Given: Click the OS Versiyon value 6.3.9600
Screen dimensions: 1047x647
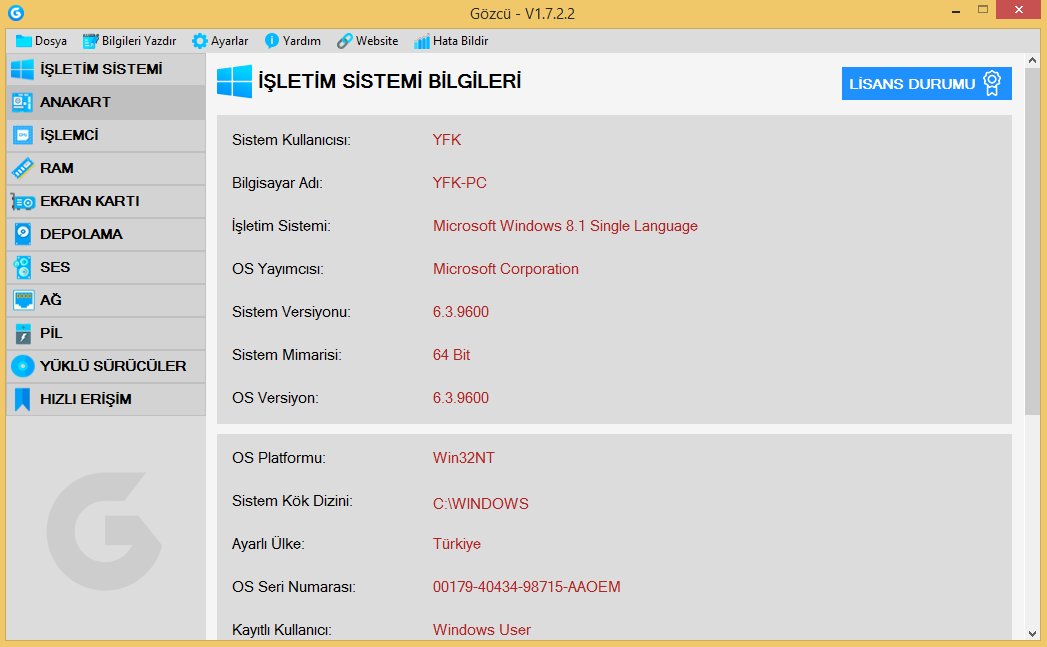Looking at the screenshot, I should [x=461, y=398].
